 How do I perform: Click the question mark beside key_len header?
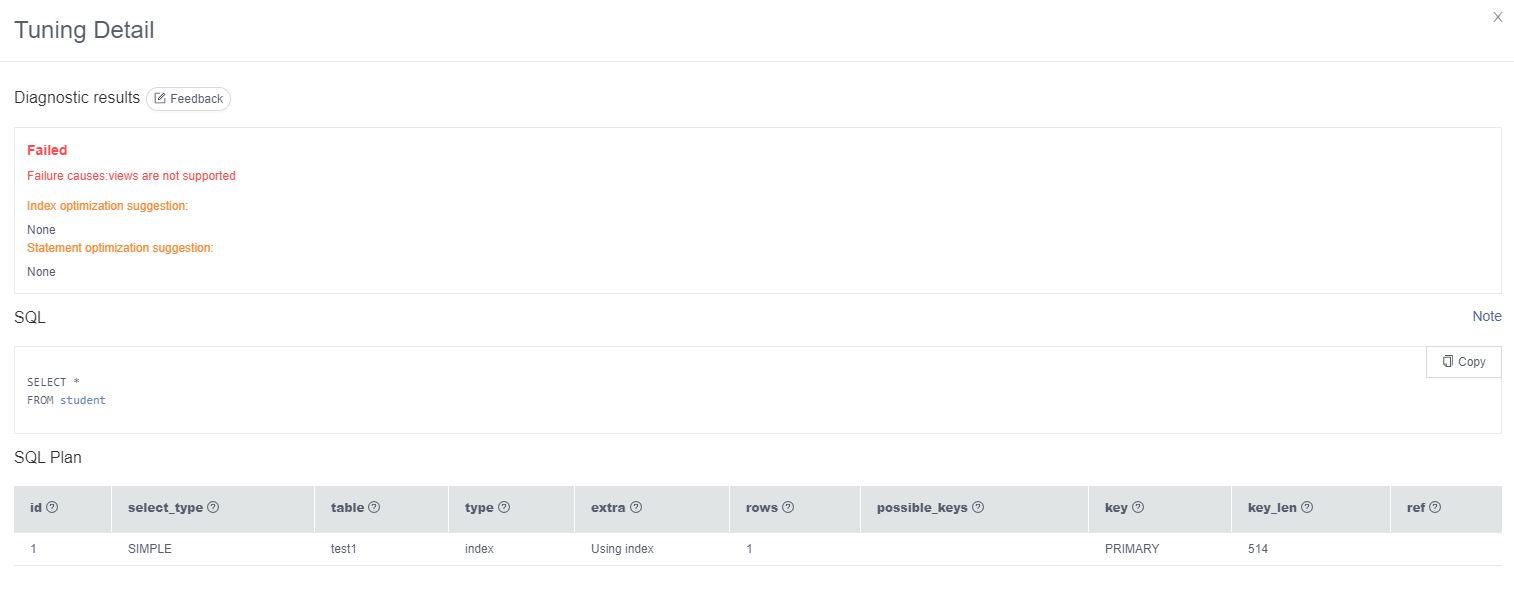pyautogui.click(x=1307, y=507)
